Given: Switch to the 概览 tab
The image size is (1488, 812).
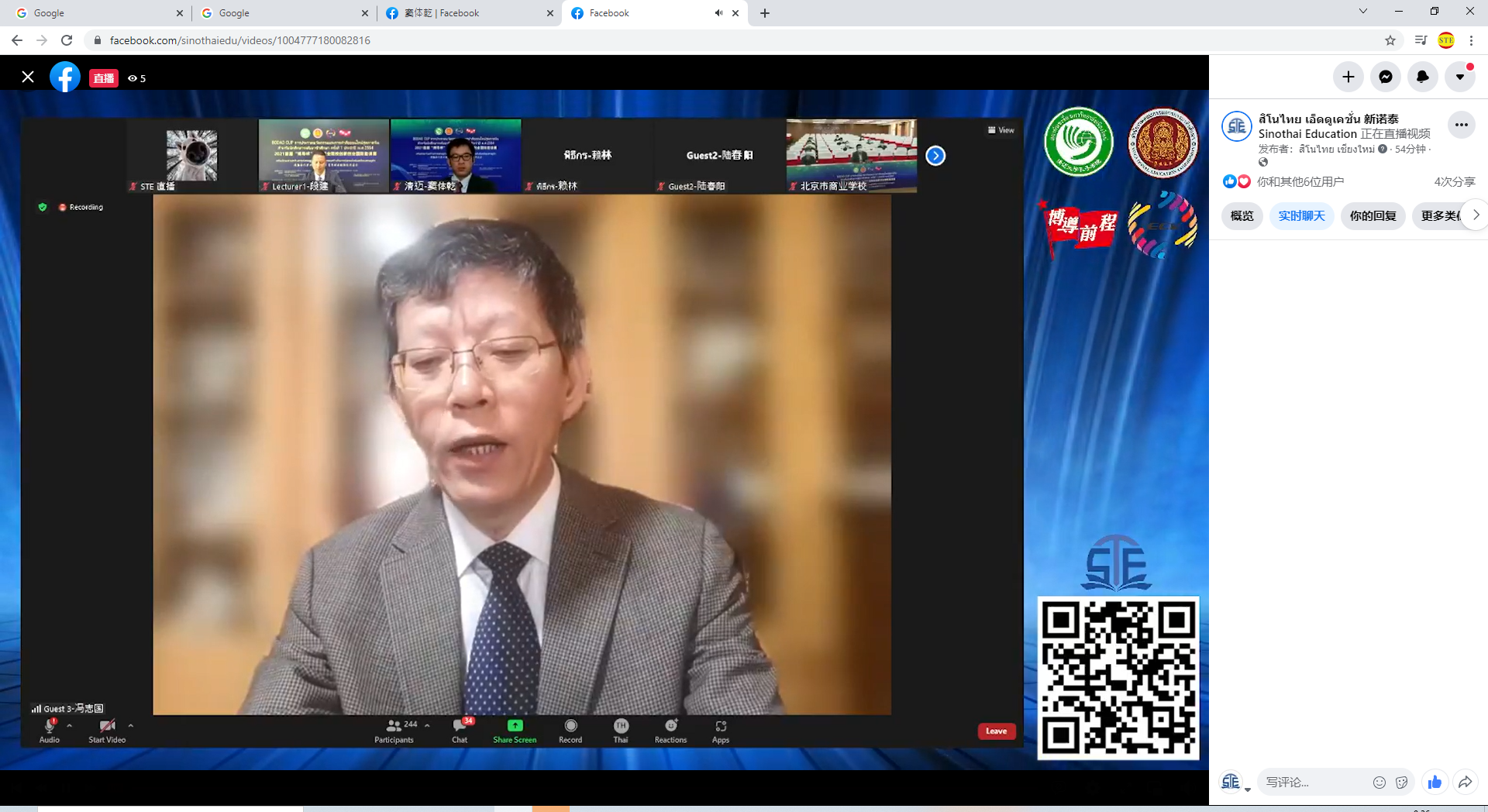Looking at the screenshot, I should pos(1242,215).
